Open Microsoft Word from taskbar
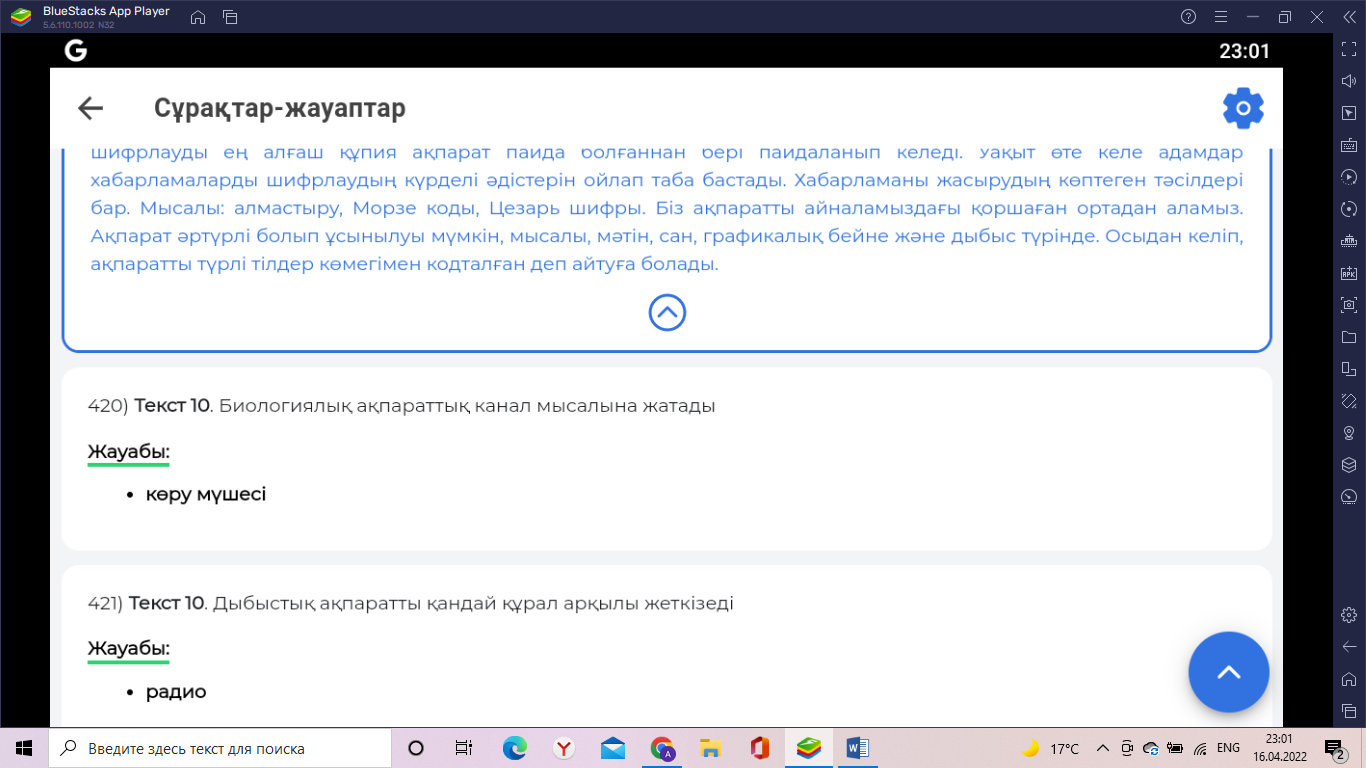 click(858, 748)
